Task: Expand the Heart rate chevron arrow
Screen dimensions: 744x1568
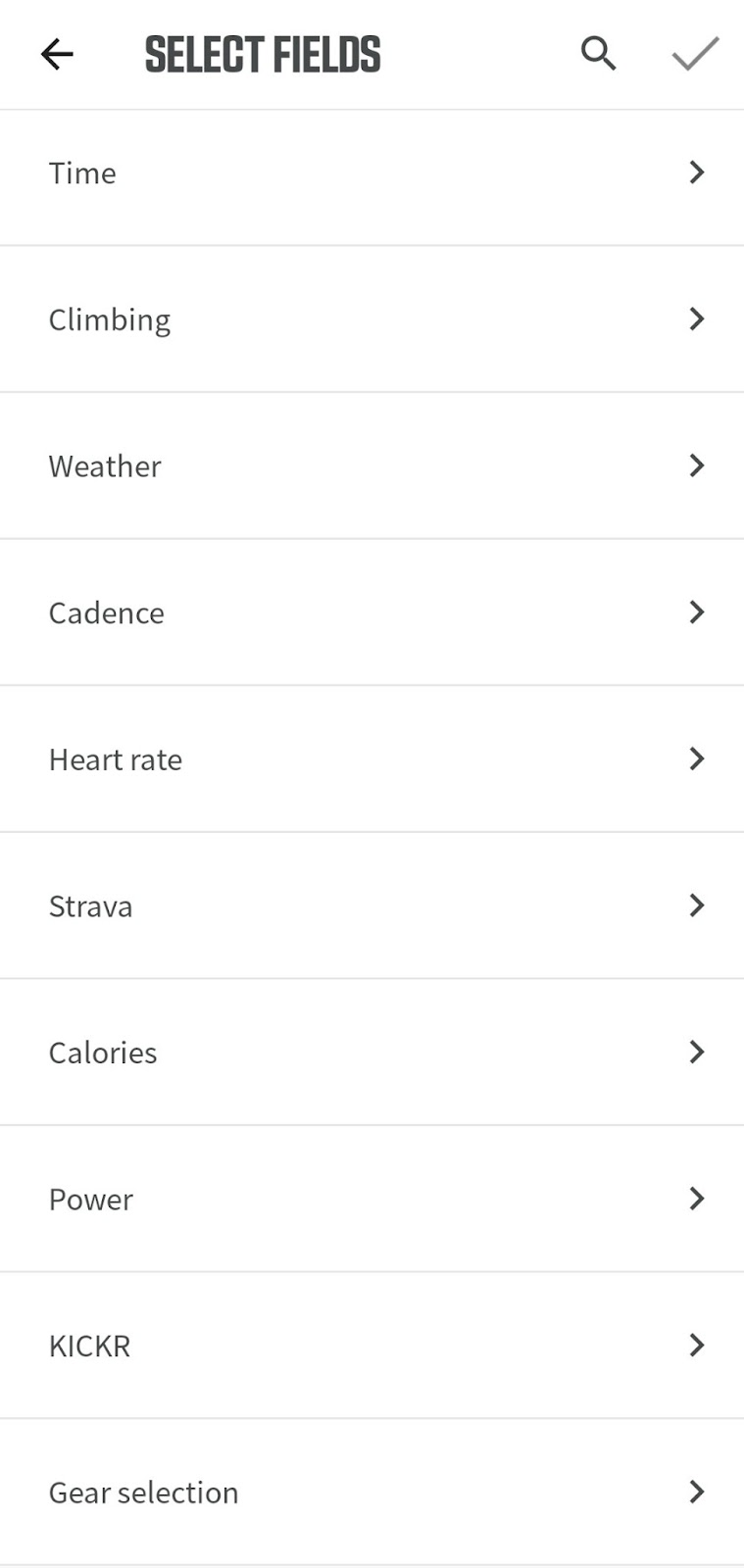Action: click(x=696, y=759)
